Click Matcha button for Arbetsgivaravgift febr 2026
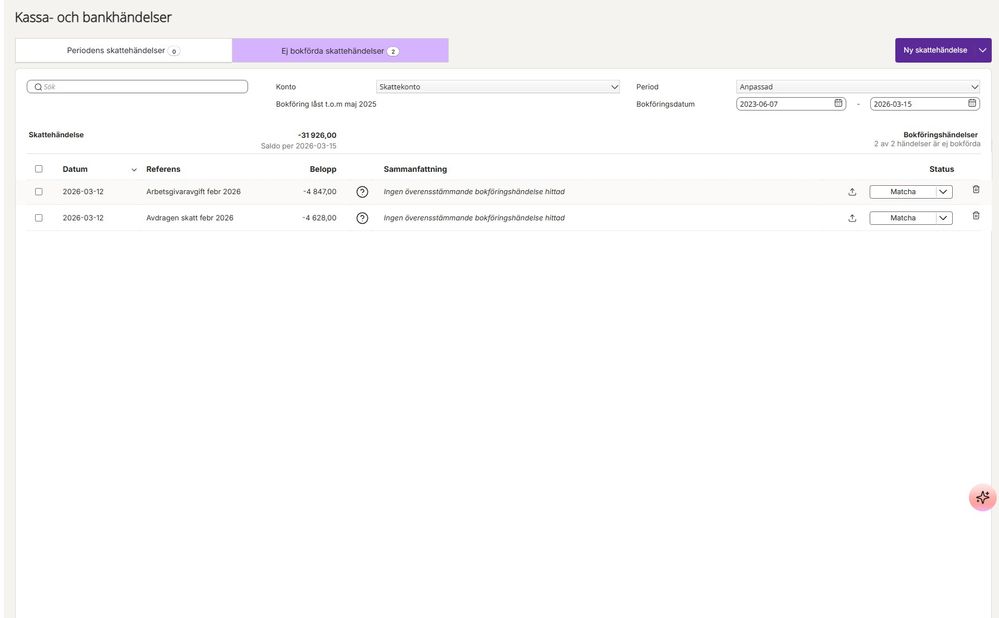This screenshot has width=999, height=618. pyautogui.click(x=903, y=192)
